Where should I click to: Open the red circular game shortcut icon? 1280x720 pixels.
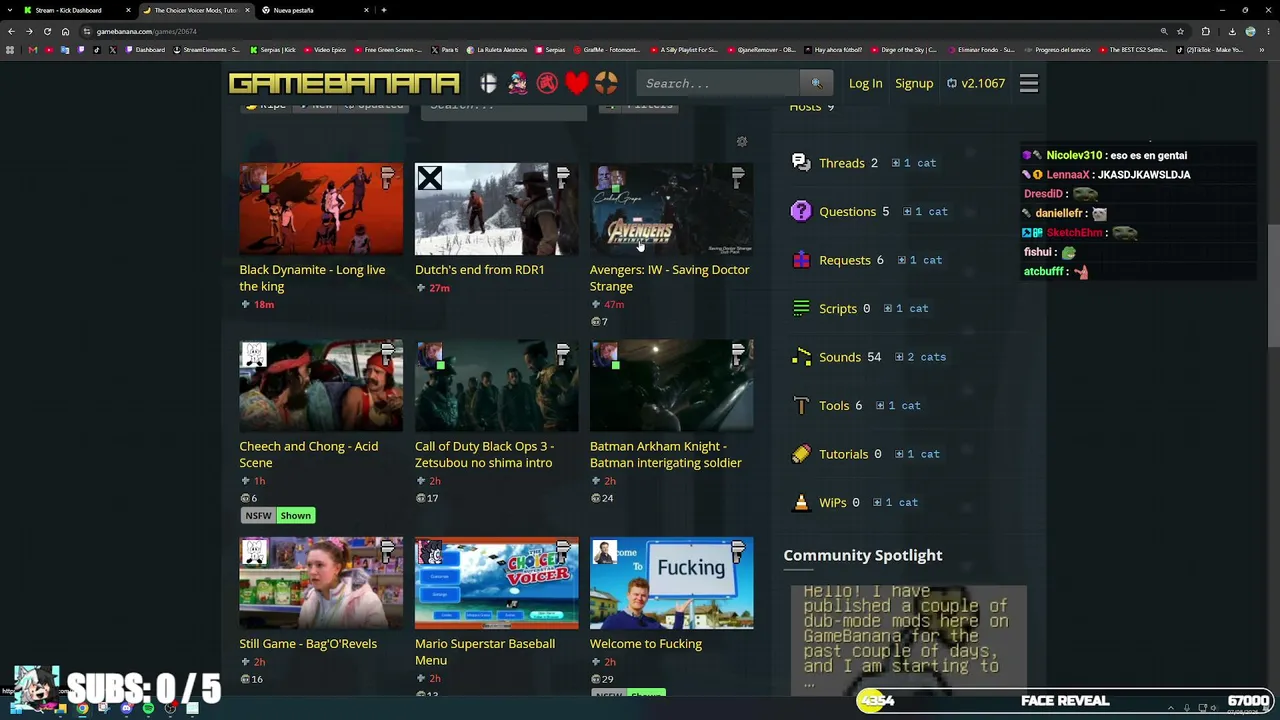(547, 83)
